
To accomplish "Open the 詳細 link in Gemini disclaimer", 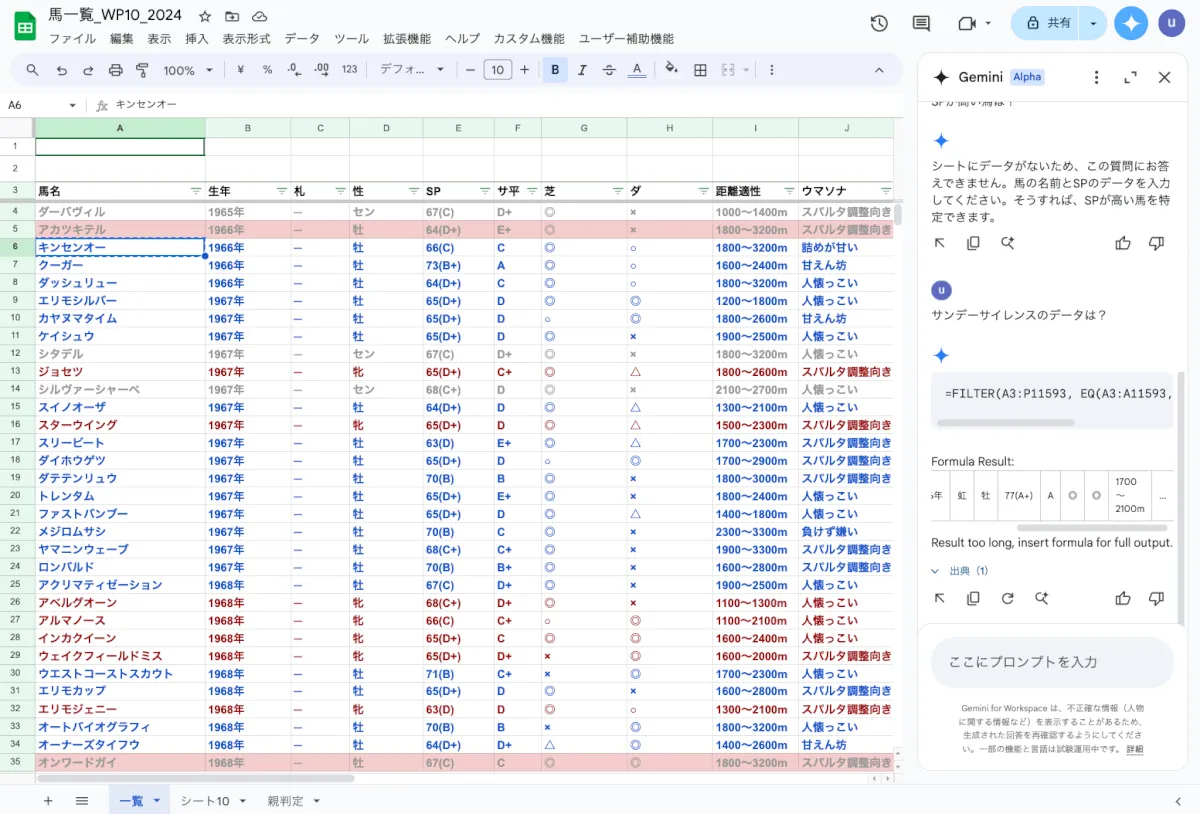I will [1135, 749].
